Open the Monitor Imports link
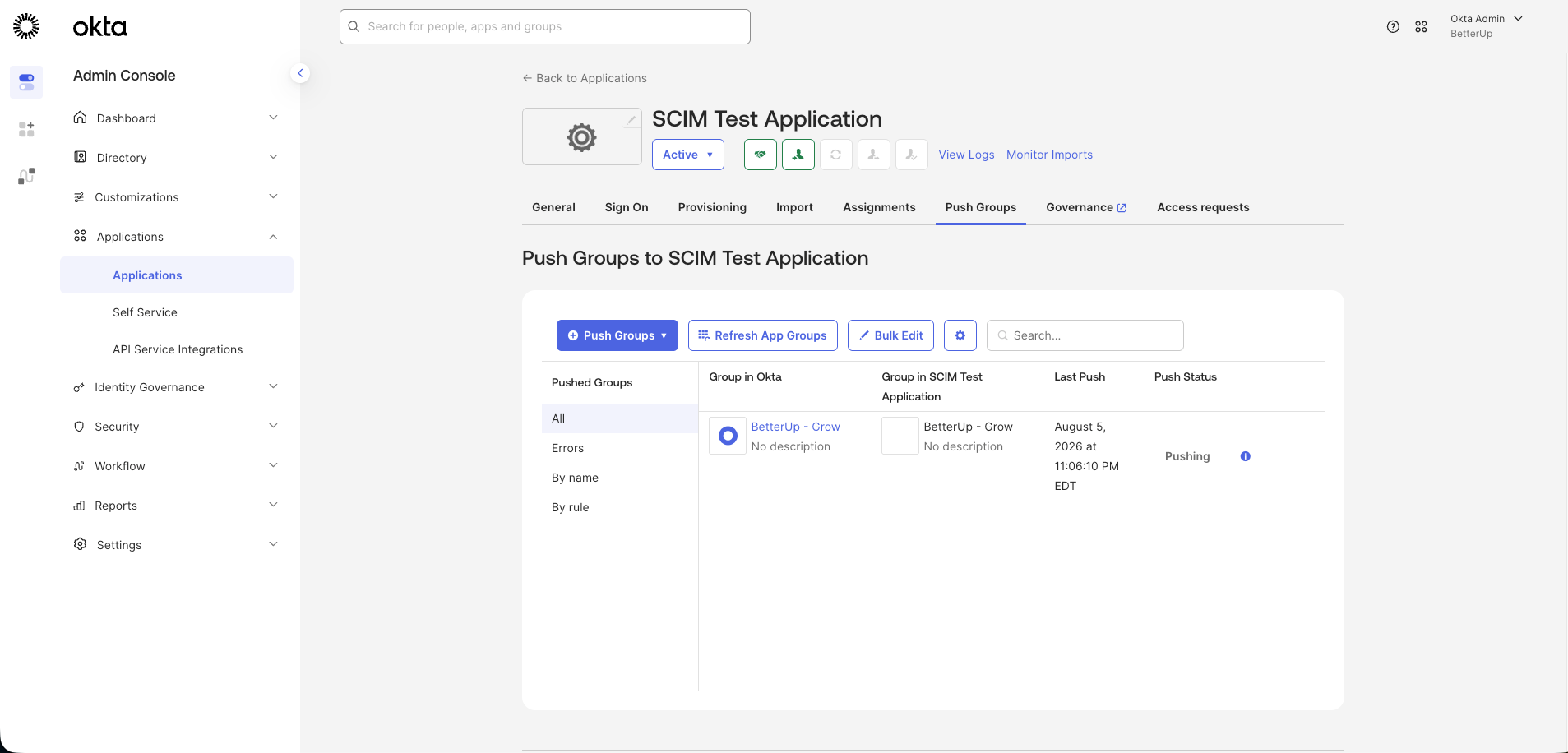Screen dimensions: 1568x753 tap(1049, 155)
